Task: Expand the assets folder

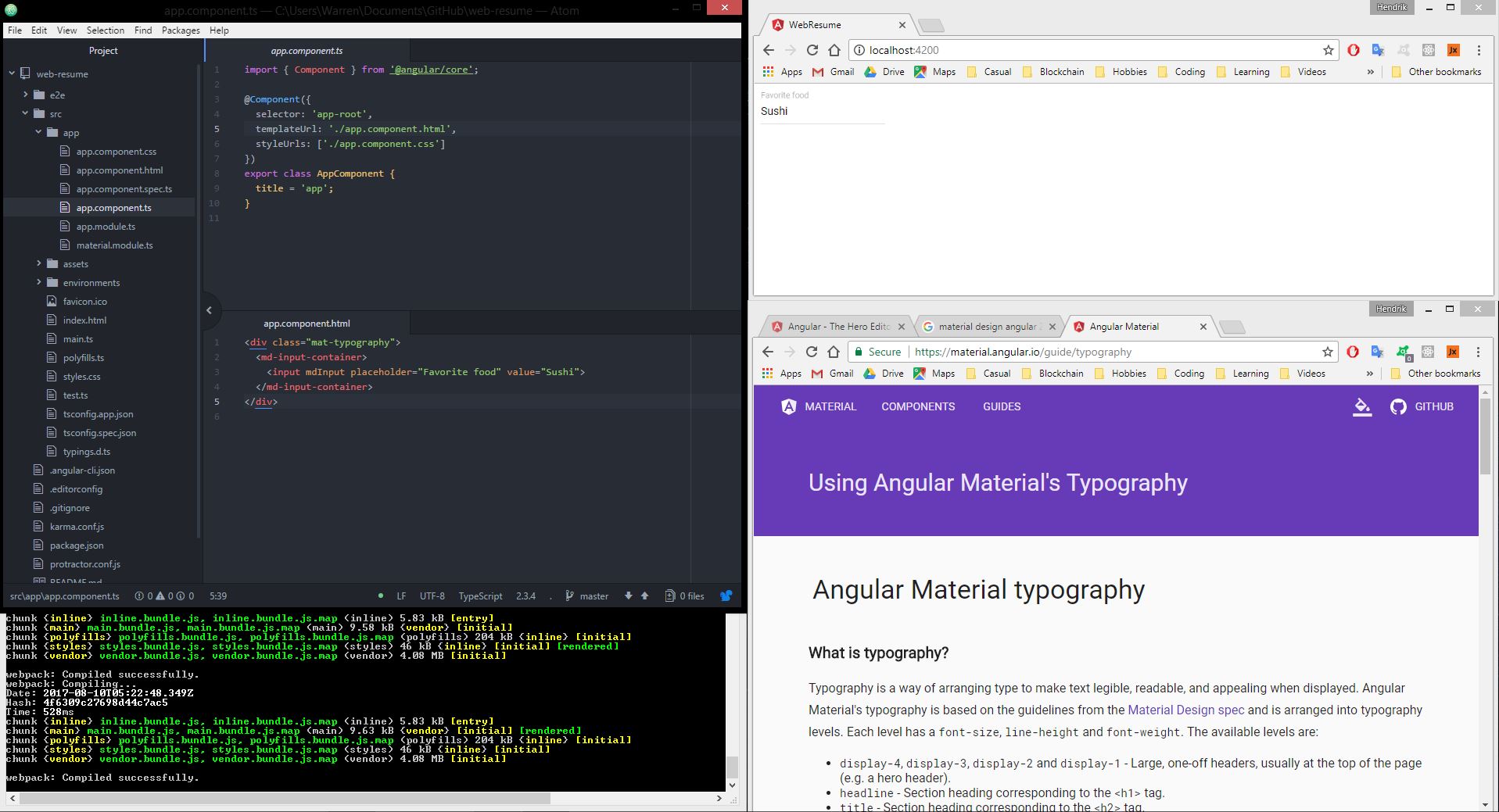Action: click(x=38, y=263)
